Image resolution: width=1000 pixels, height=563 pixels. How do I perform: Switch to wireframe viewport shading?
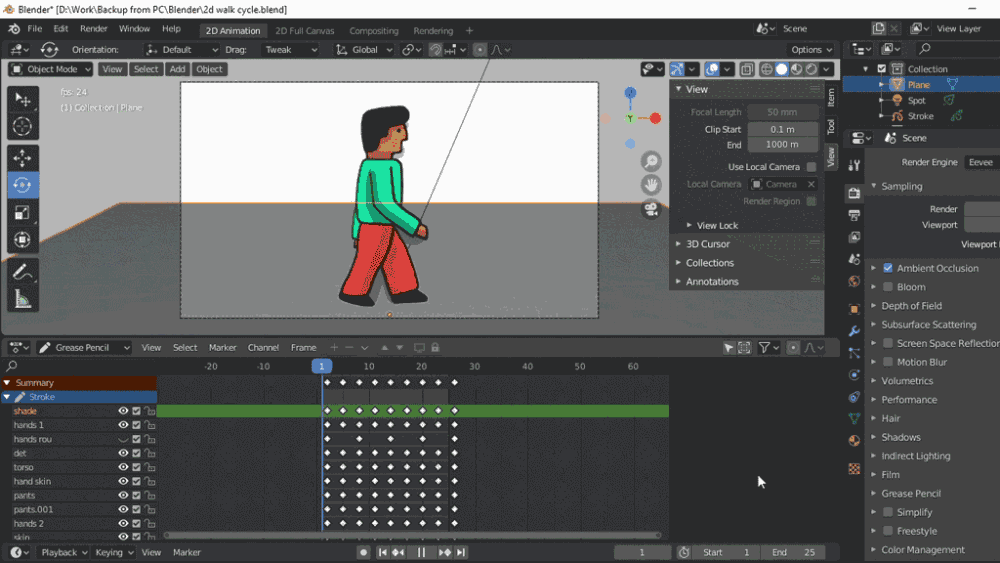tap(767, 69)
